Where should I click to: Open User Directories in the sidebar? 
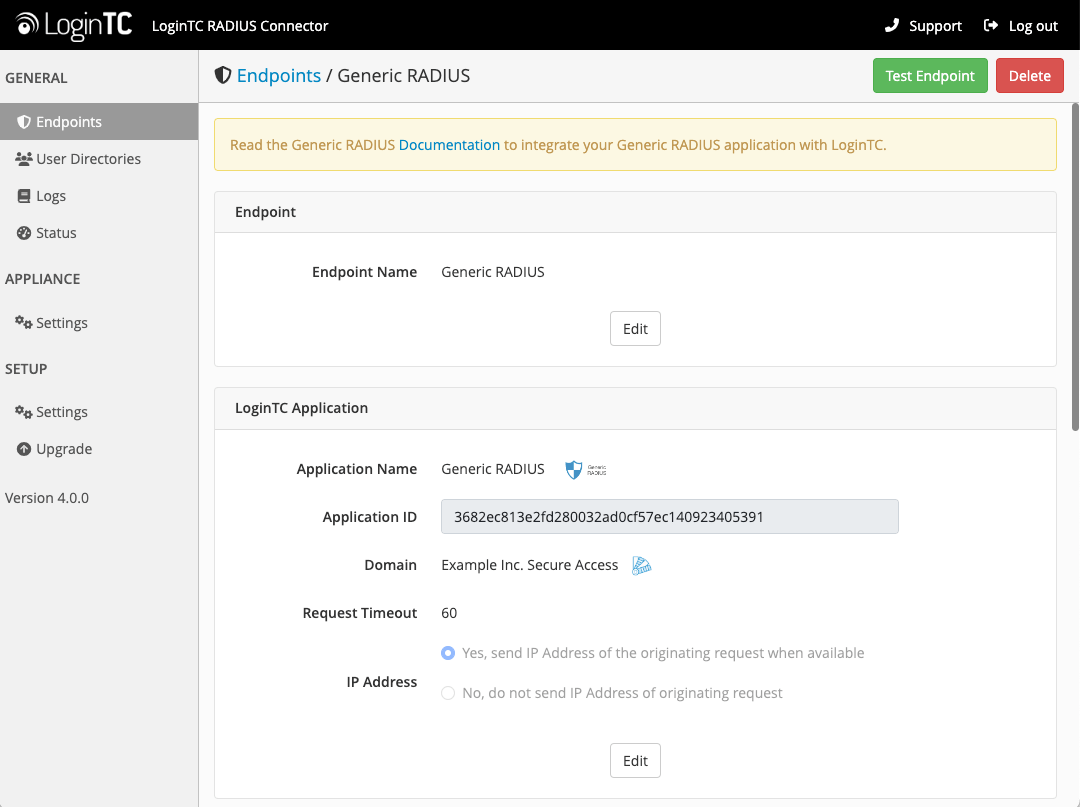coord(88,159)
